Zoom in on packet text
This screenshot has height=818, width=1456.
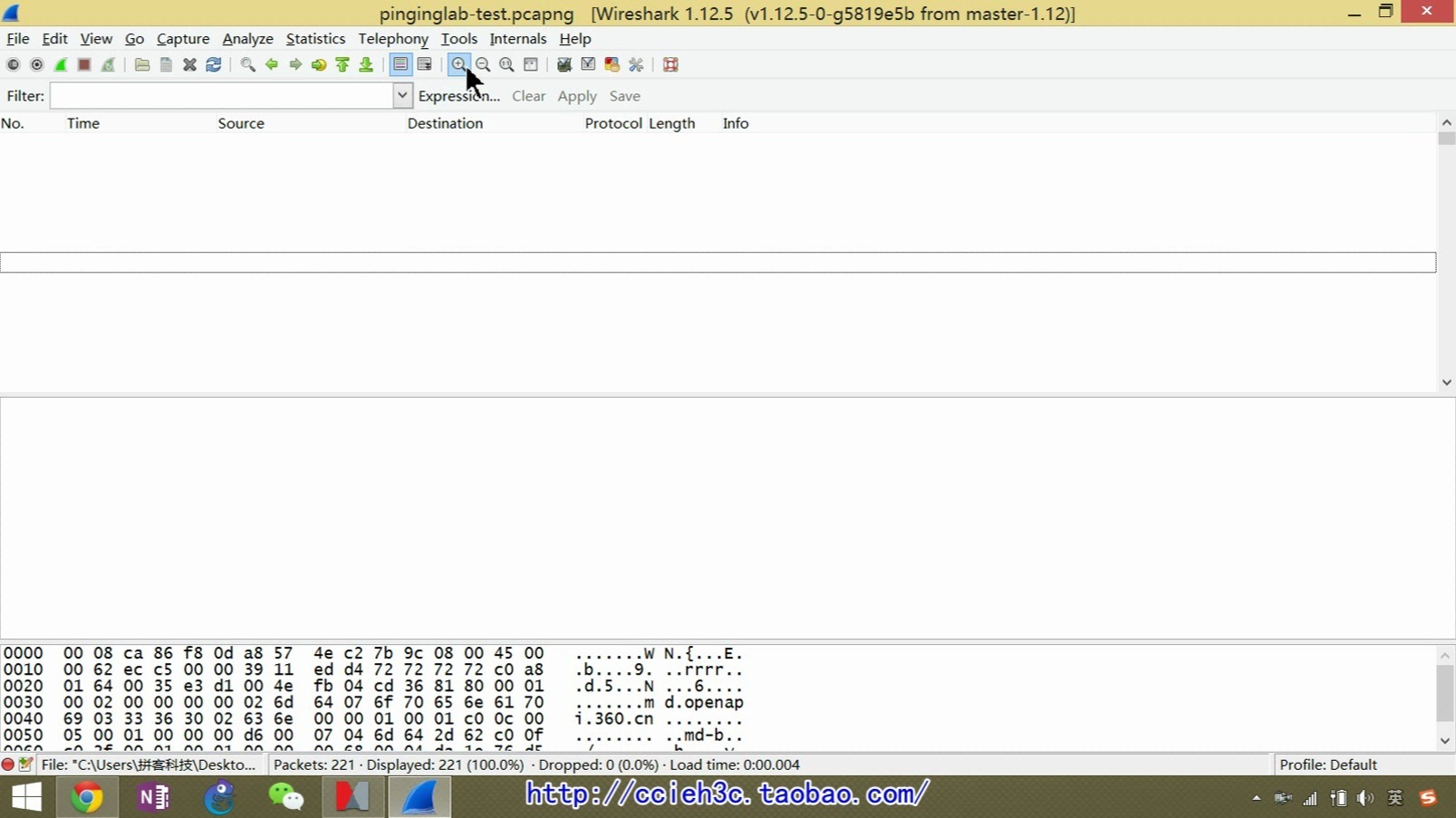(x=458, y=64)
